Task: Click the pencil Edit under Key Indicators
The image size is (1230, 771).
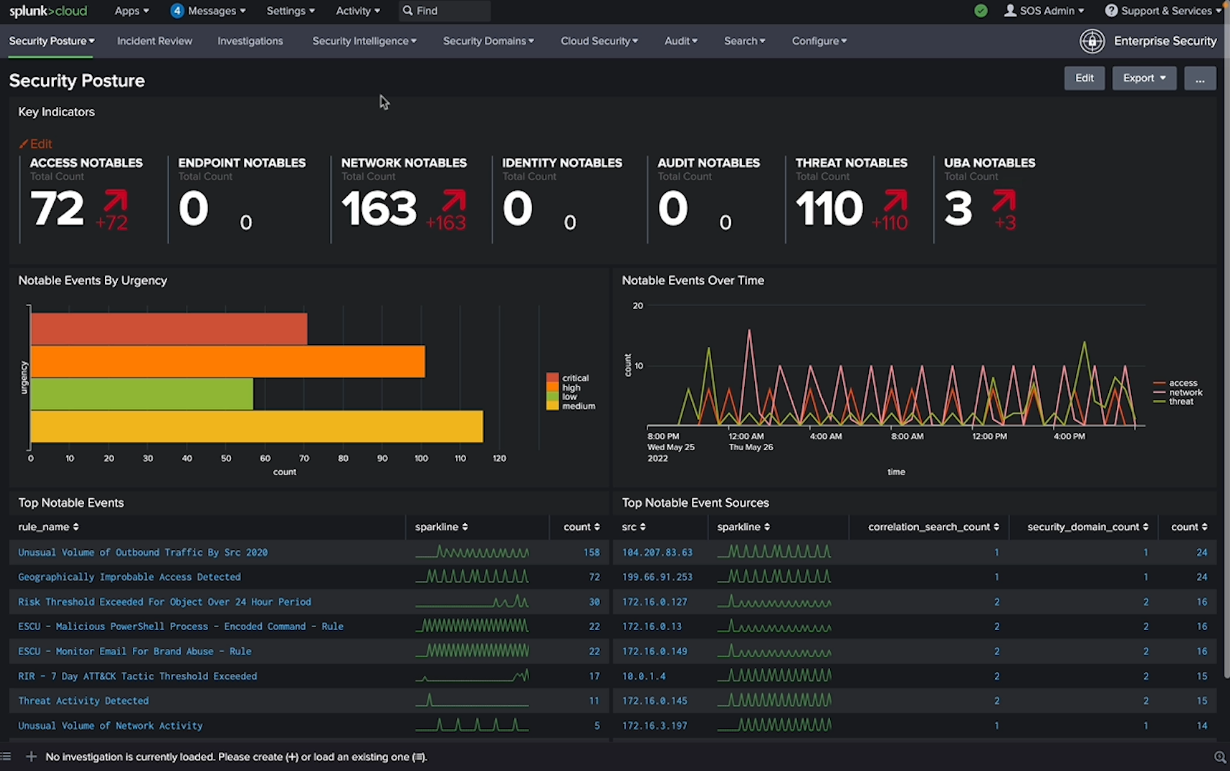Action: 35,144
